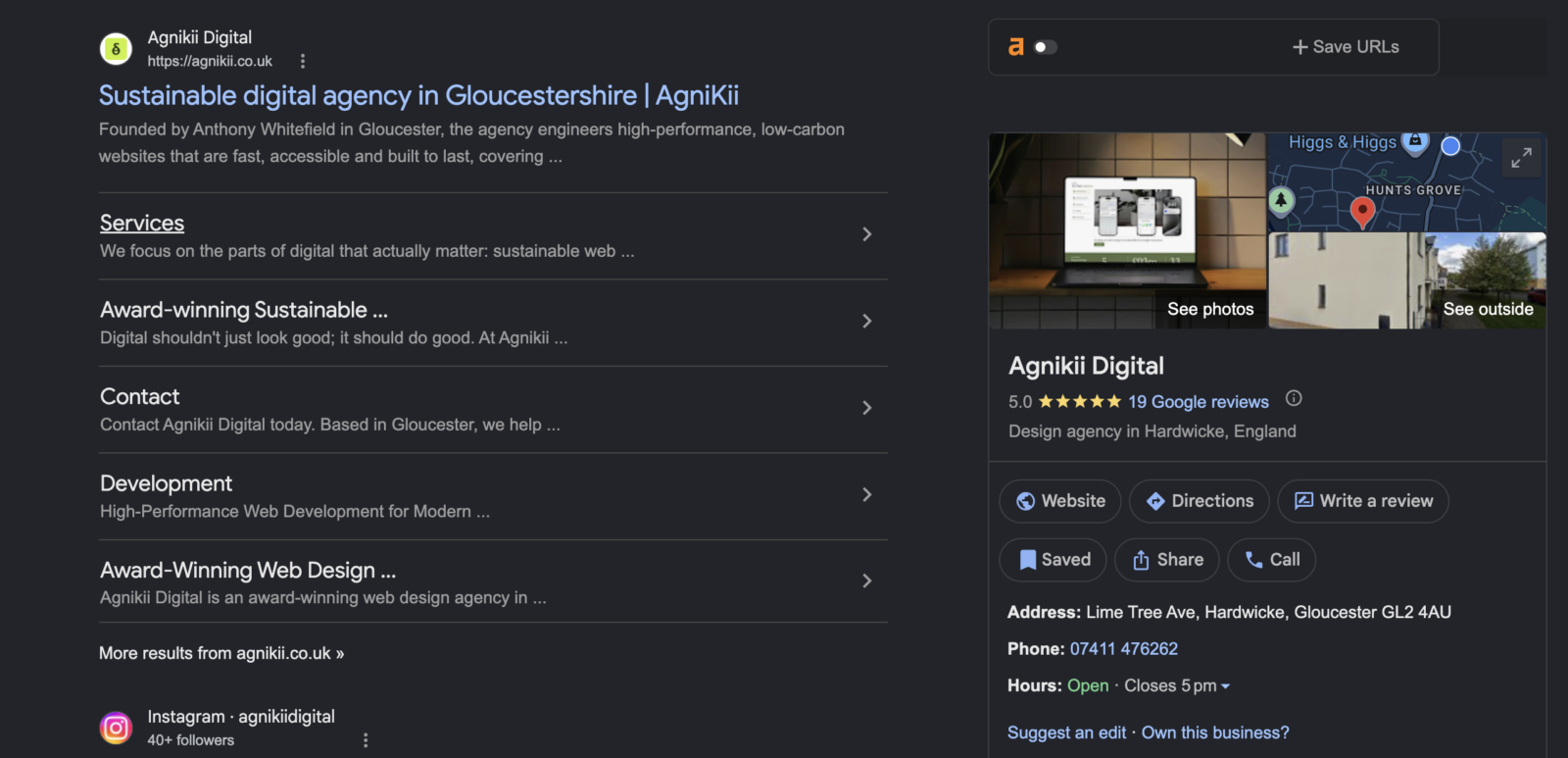Image resolution: width=1568 pixels, height=758 pixels.
Task: Open See photos thumbnail
Action: coord(1127,231)
